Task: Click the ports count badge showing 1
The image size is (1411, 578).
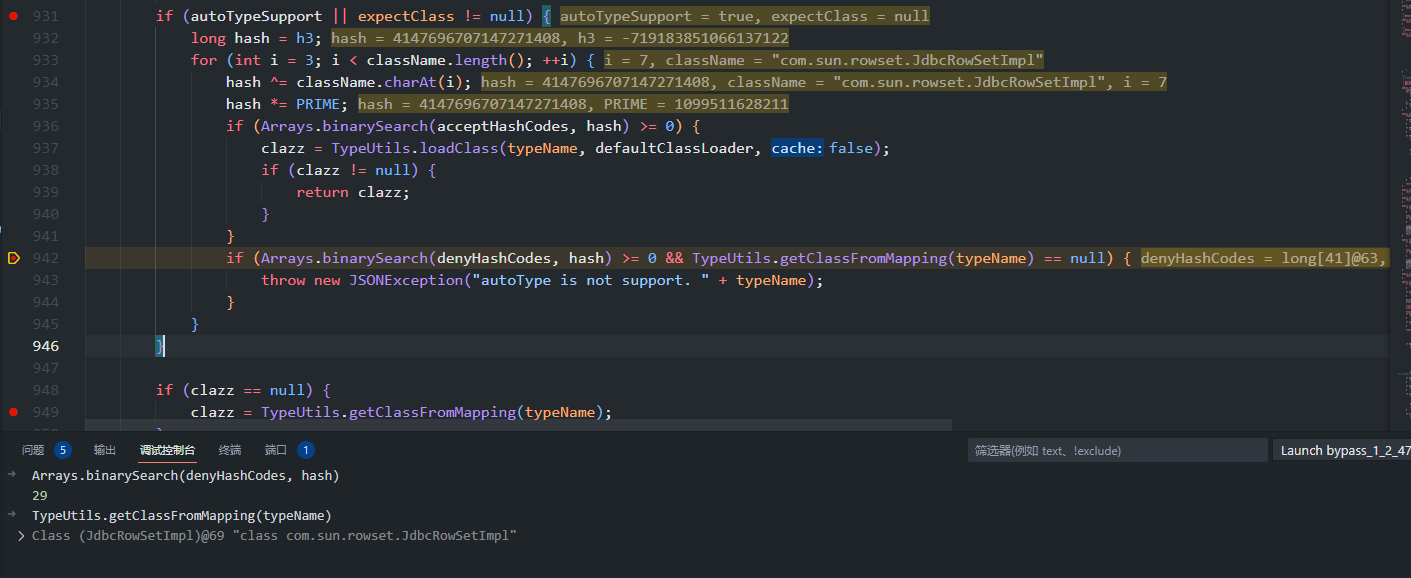Action: point(306,450)
